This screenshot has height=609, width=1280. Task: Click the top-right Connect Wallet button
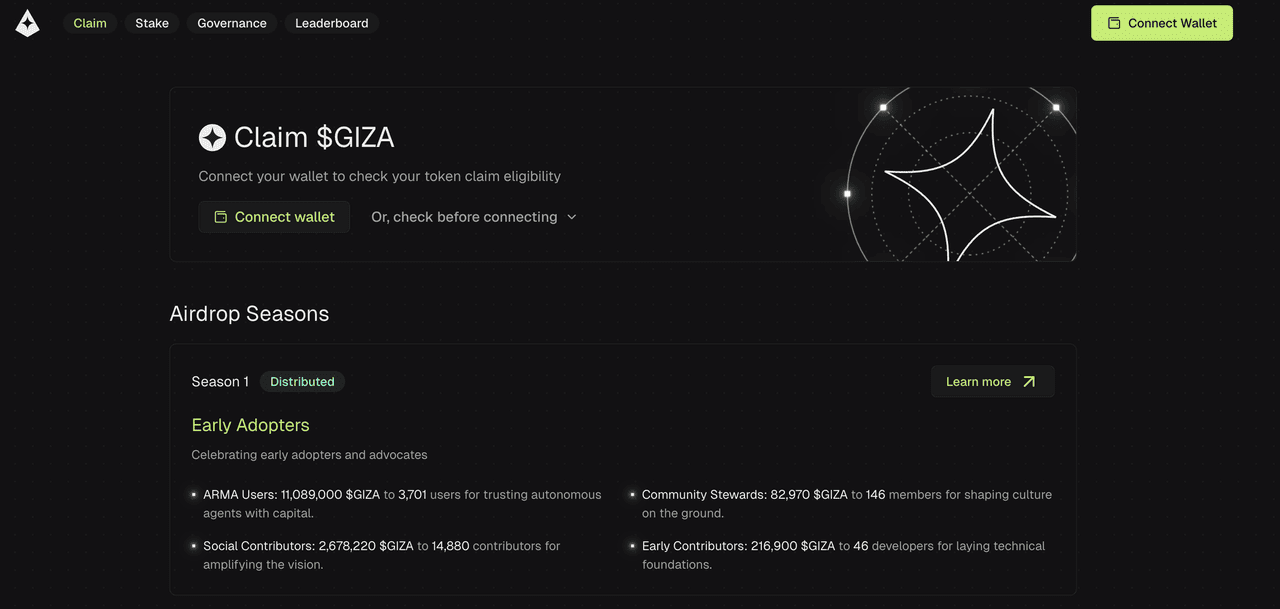(1162, 23)
